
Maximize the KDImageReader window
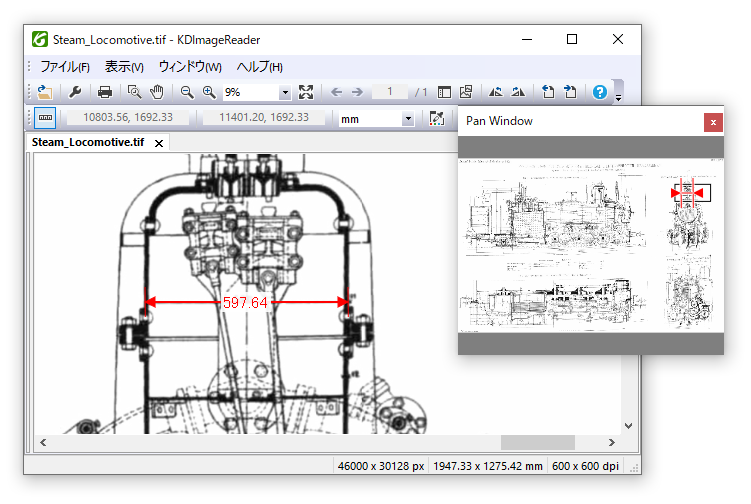tap(572, 39)
